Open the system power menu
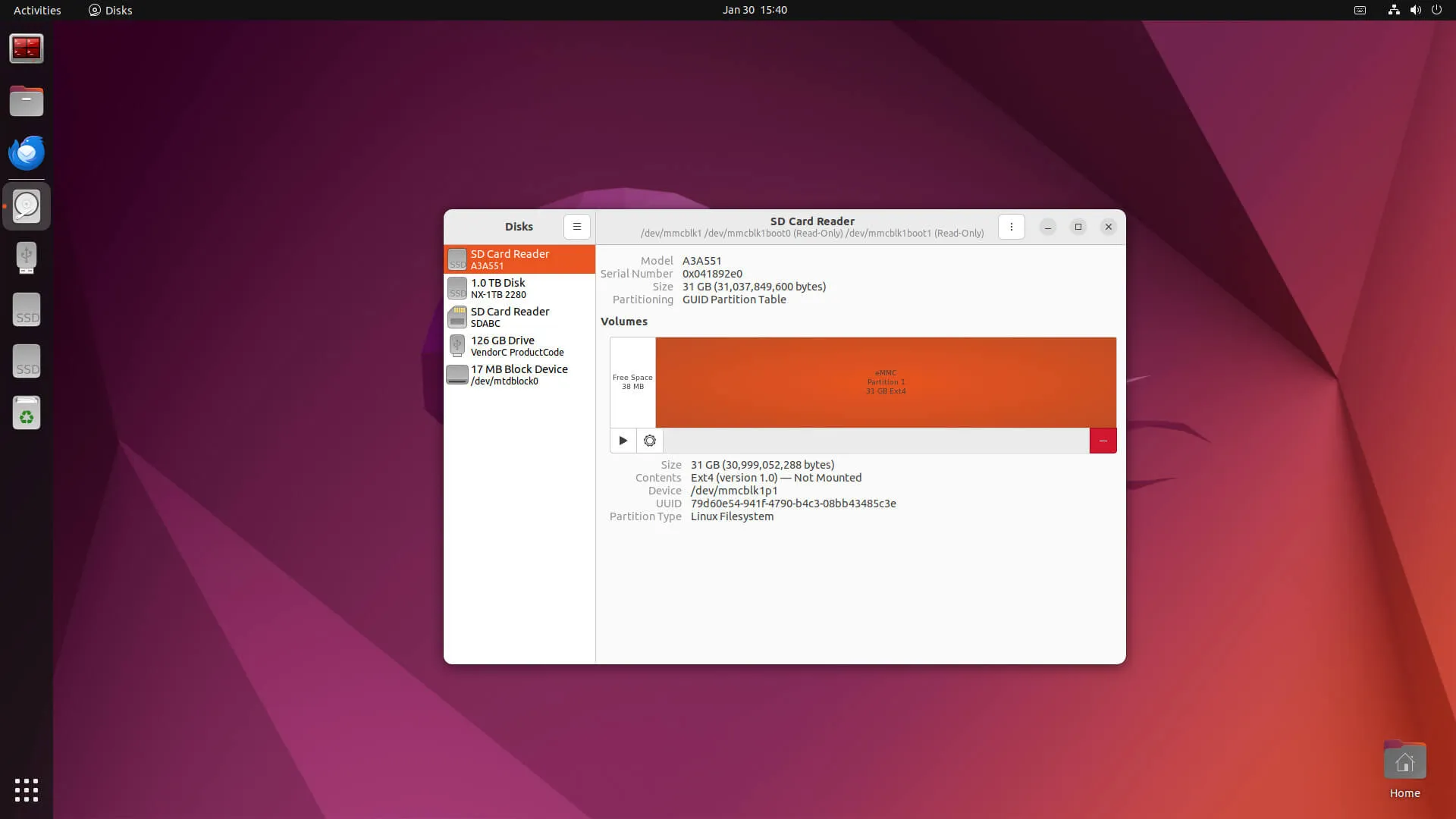Image resolution: width=1456 pixels, height=819 pixels. pyautogui.click(x=1436, y=10)
